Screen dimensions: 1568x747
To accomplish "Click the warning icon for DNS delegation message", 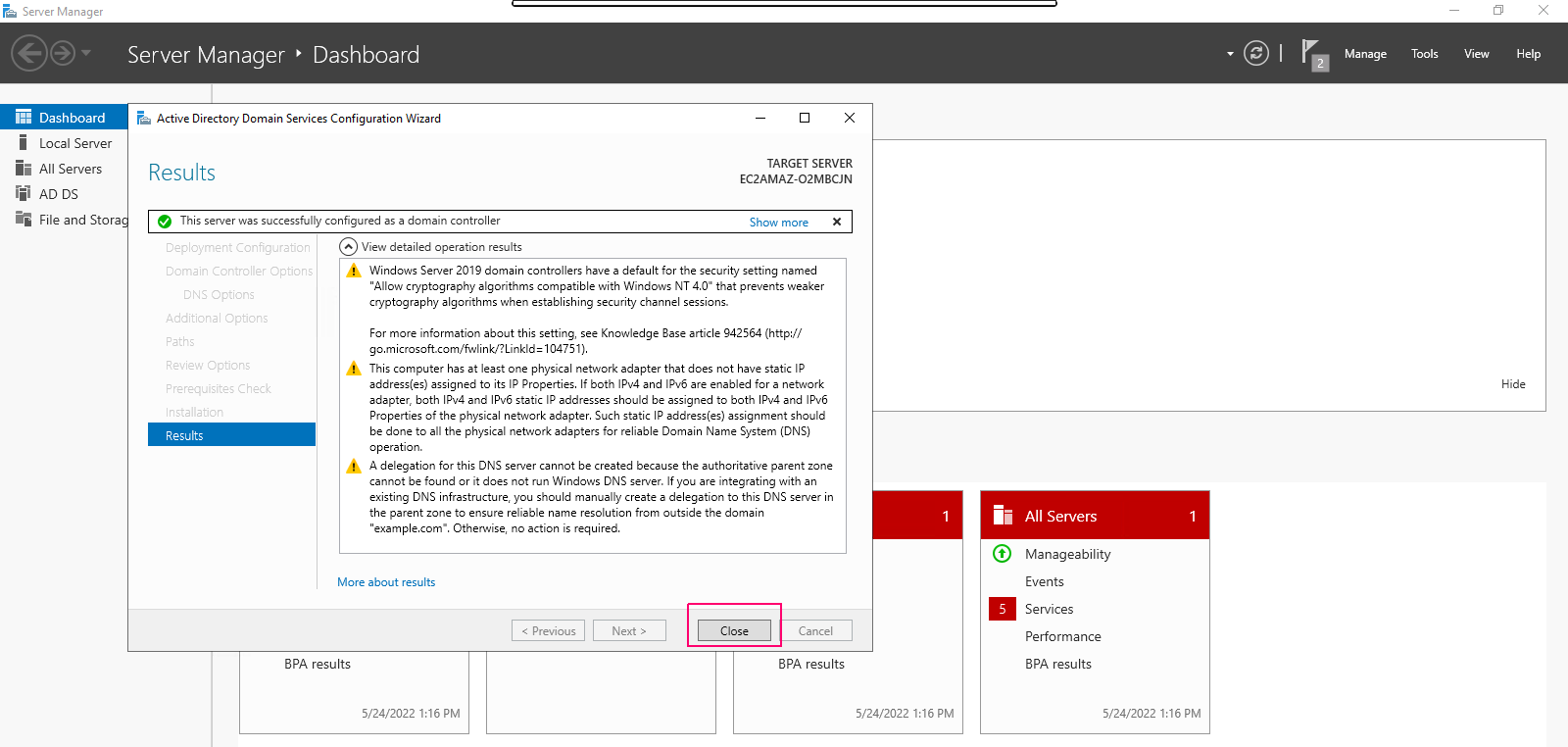I will [354, 466].
